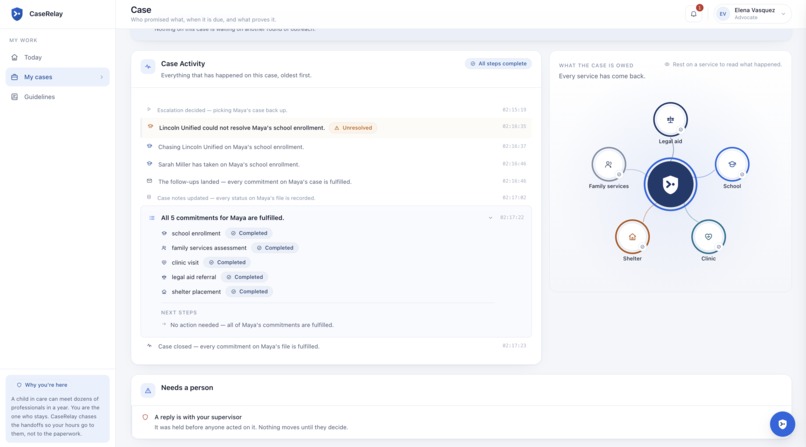Select Case notes updated row

pos(336,198)
